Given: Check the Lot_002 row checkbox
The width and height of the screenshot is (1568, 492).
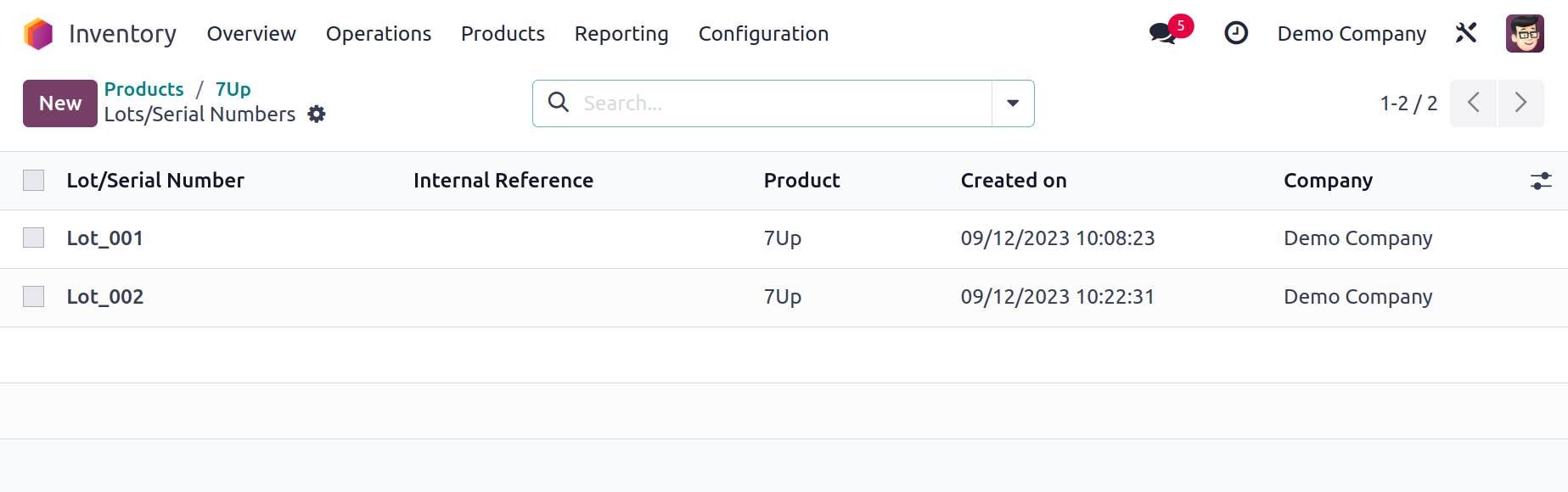Looking at the screenshot, I should (34, 297).
